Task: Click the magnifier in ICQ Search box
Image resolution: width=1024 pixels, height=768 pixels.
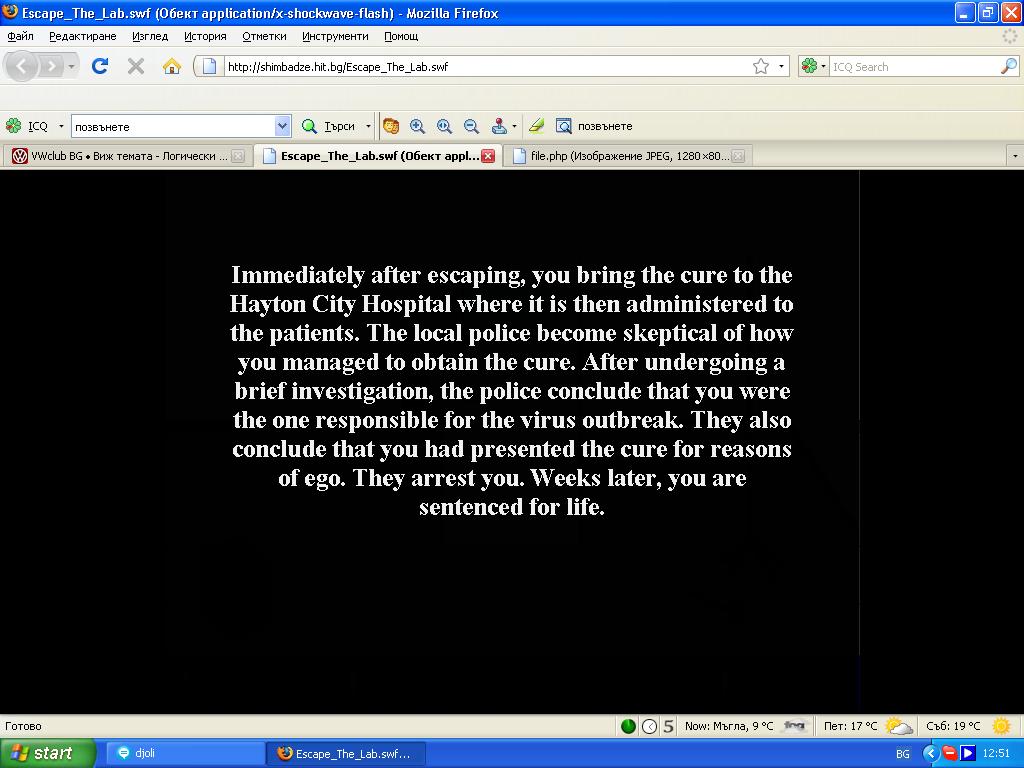Action: coord(1008,66)
